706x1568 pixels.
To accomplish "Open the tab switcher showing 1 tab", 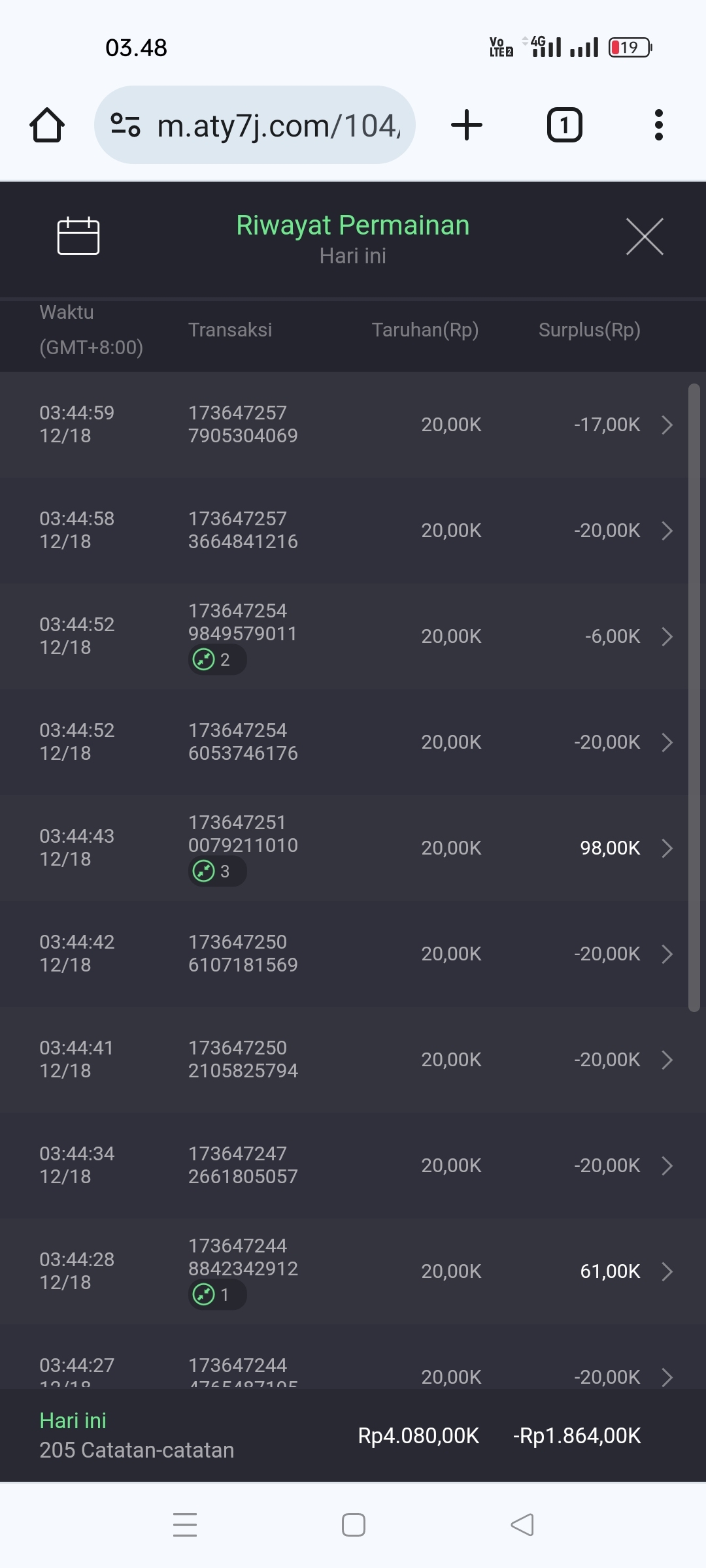I will 564,125.
